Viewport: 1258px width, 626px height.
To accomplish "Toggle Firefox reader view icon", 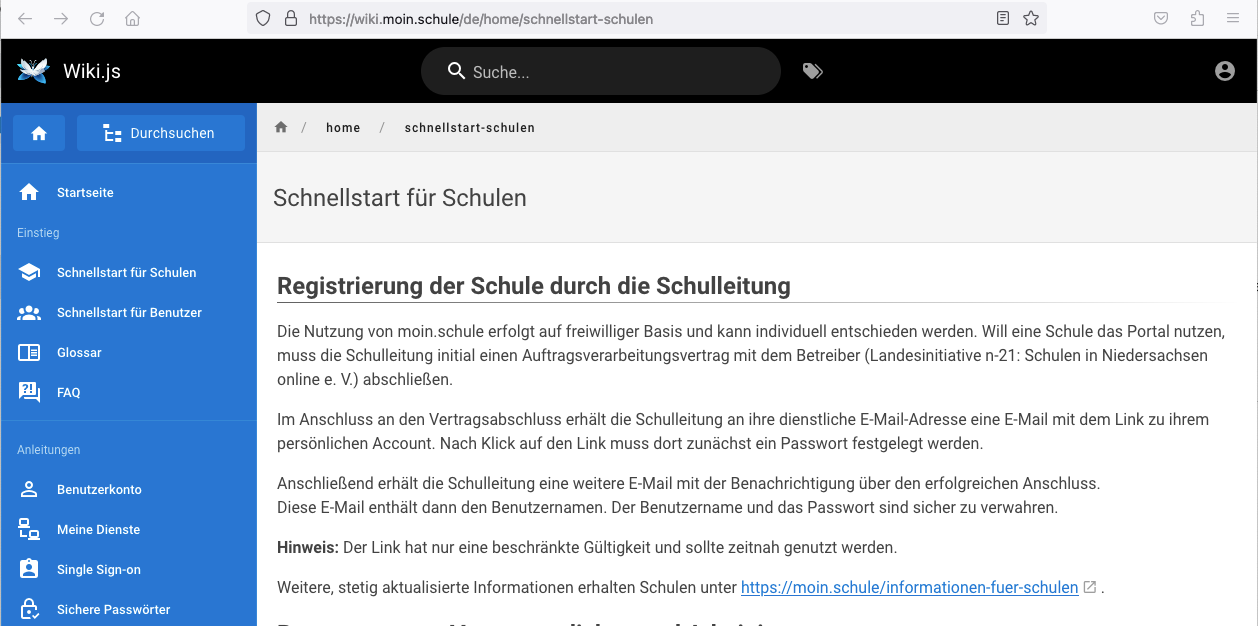I will pyautogui.click(x=1003, y=19).
